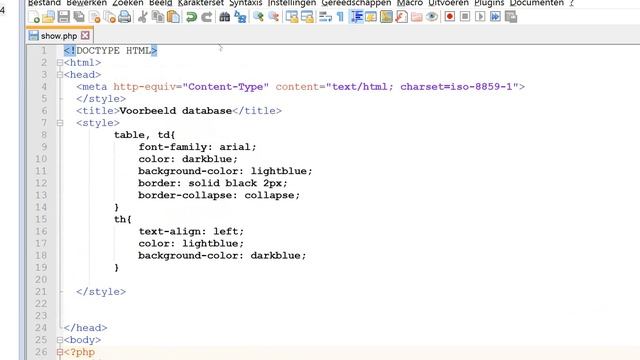Print the document with the printer icon
Screen dimensions: 640x360
(x=124, y=17)
